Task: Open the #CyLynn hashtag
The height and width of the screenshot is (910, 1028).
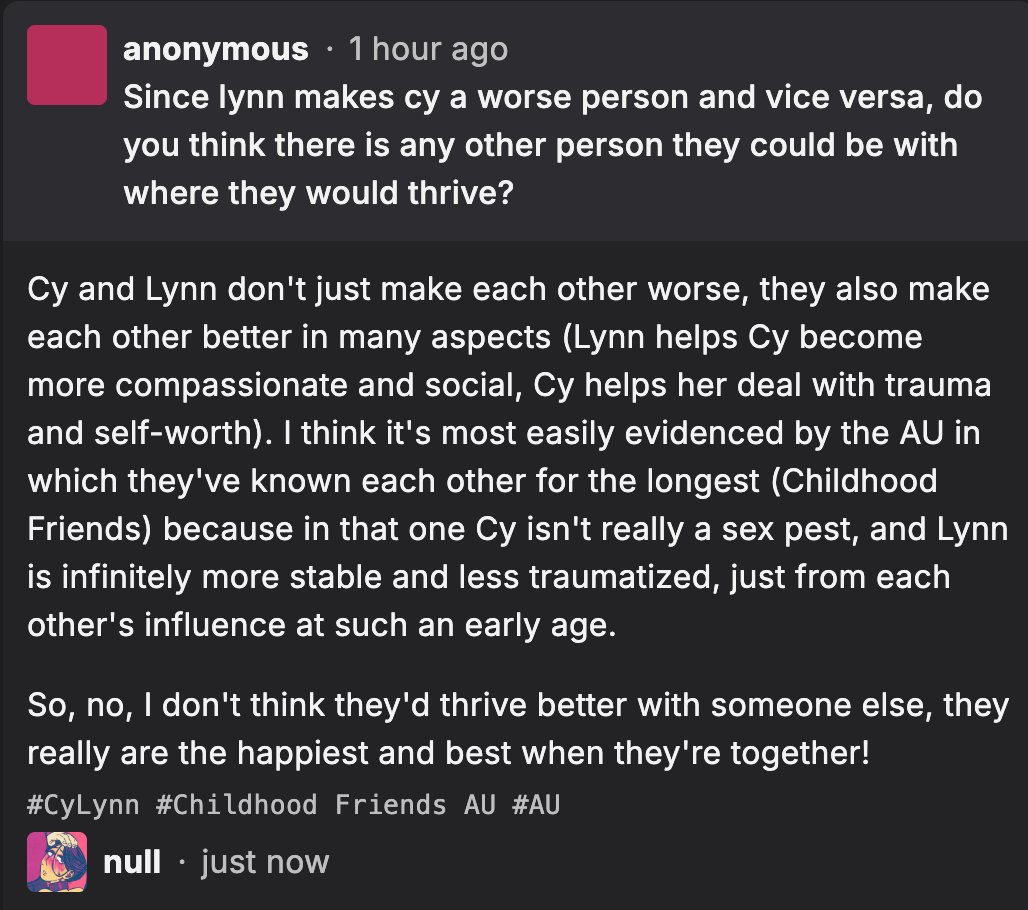Action: (x=83, y=804)
